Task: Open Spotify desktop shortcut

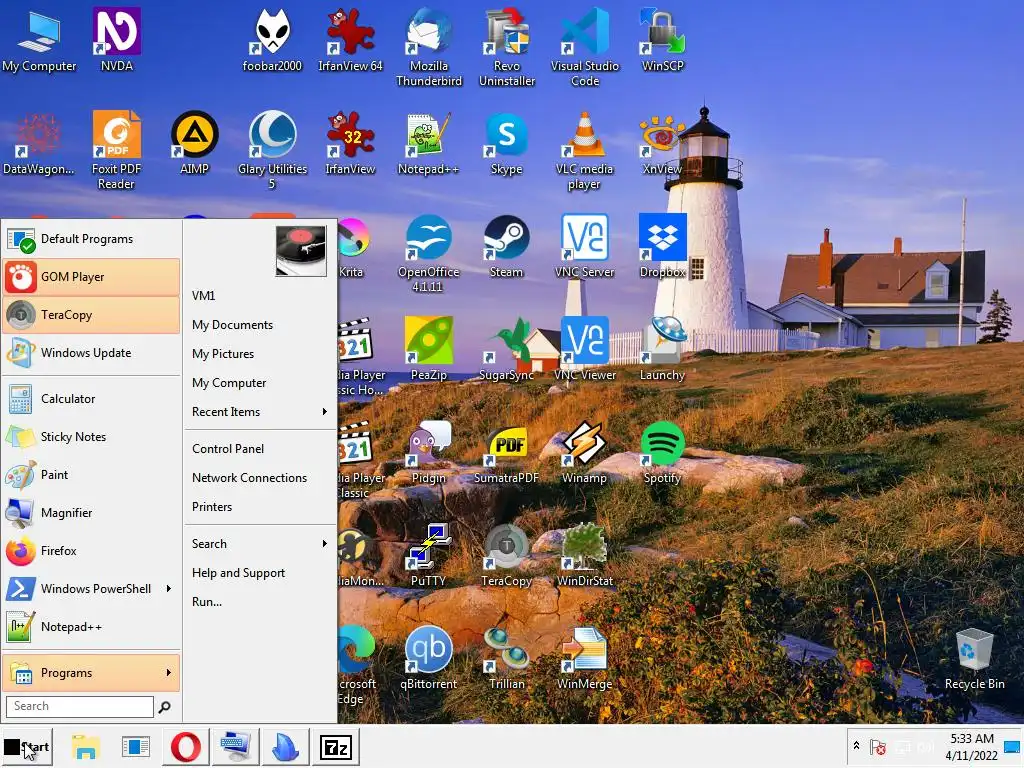Action: [662, 452]
